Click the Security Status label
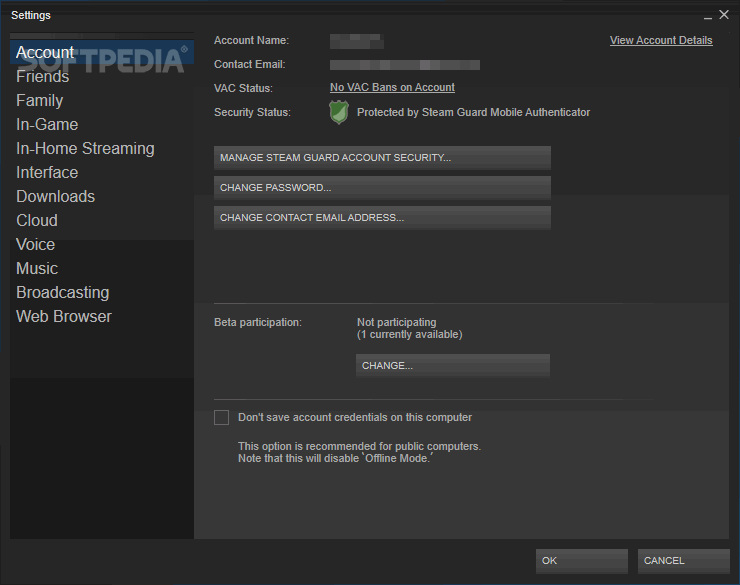The image size is (740, 585). click(x=252, y=112)
